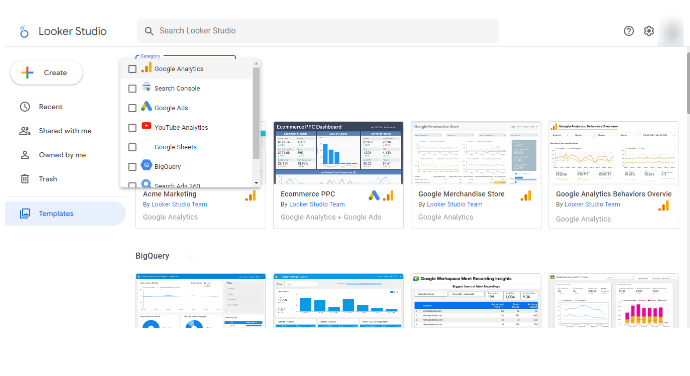Click Google Analytics + Google Ads label

[x=331, y=217]
